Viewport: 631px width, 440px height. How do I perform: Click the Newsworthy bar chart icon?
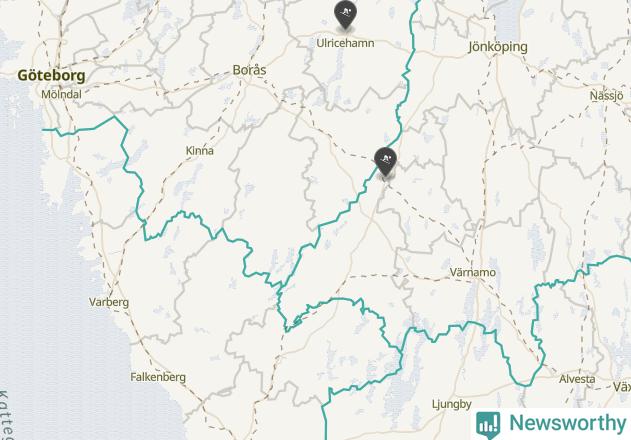[x=488, y=424]
